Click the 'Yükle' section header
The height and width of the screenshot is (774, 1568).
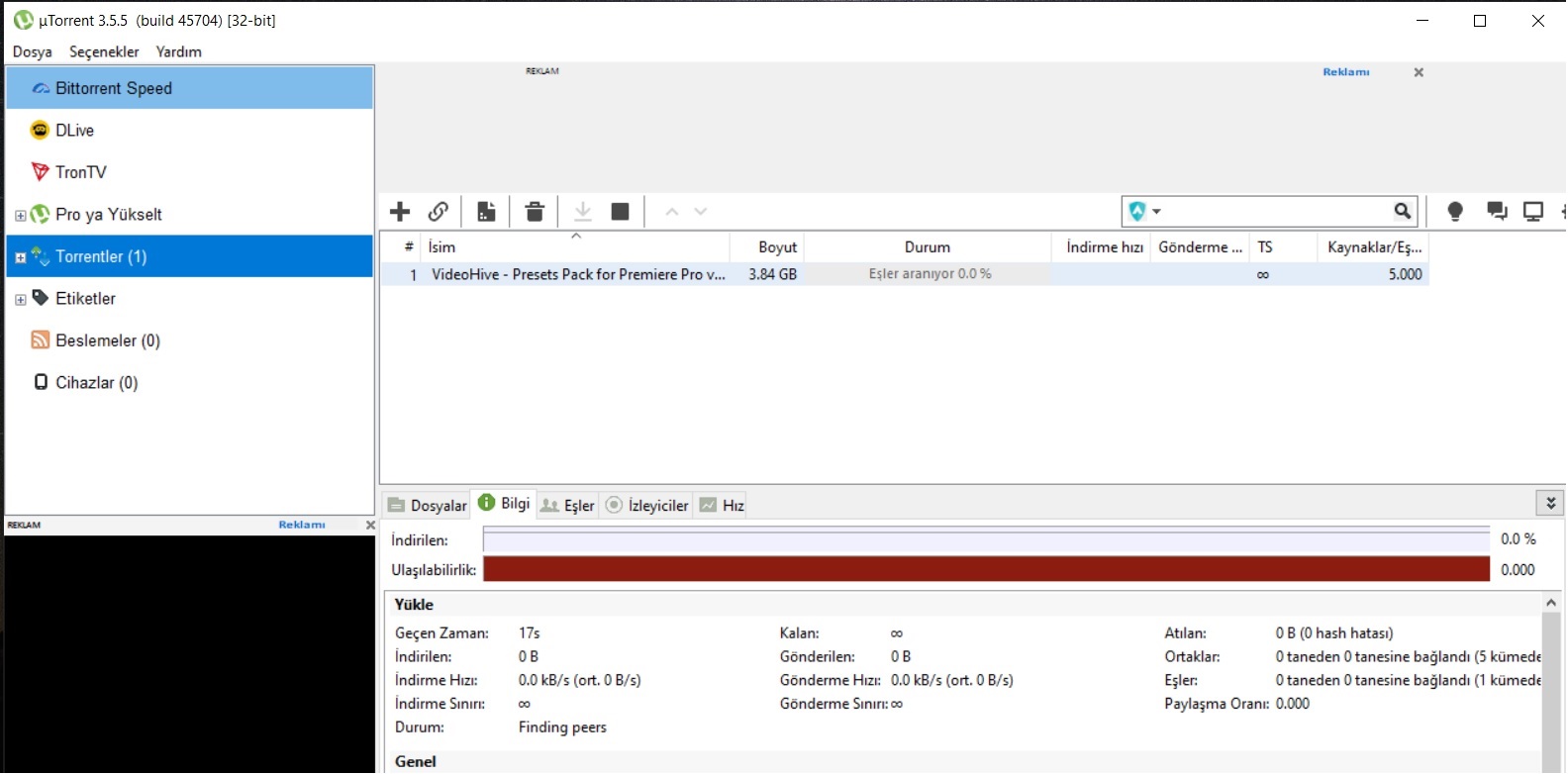pyautogui.click(x=414, y=605)
